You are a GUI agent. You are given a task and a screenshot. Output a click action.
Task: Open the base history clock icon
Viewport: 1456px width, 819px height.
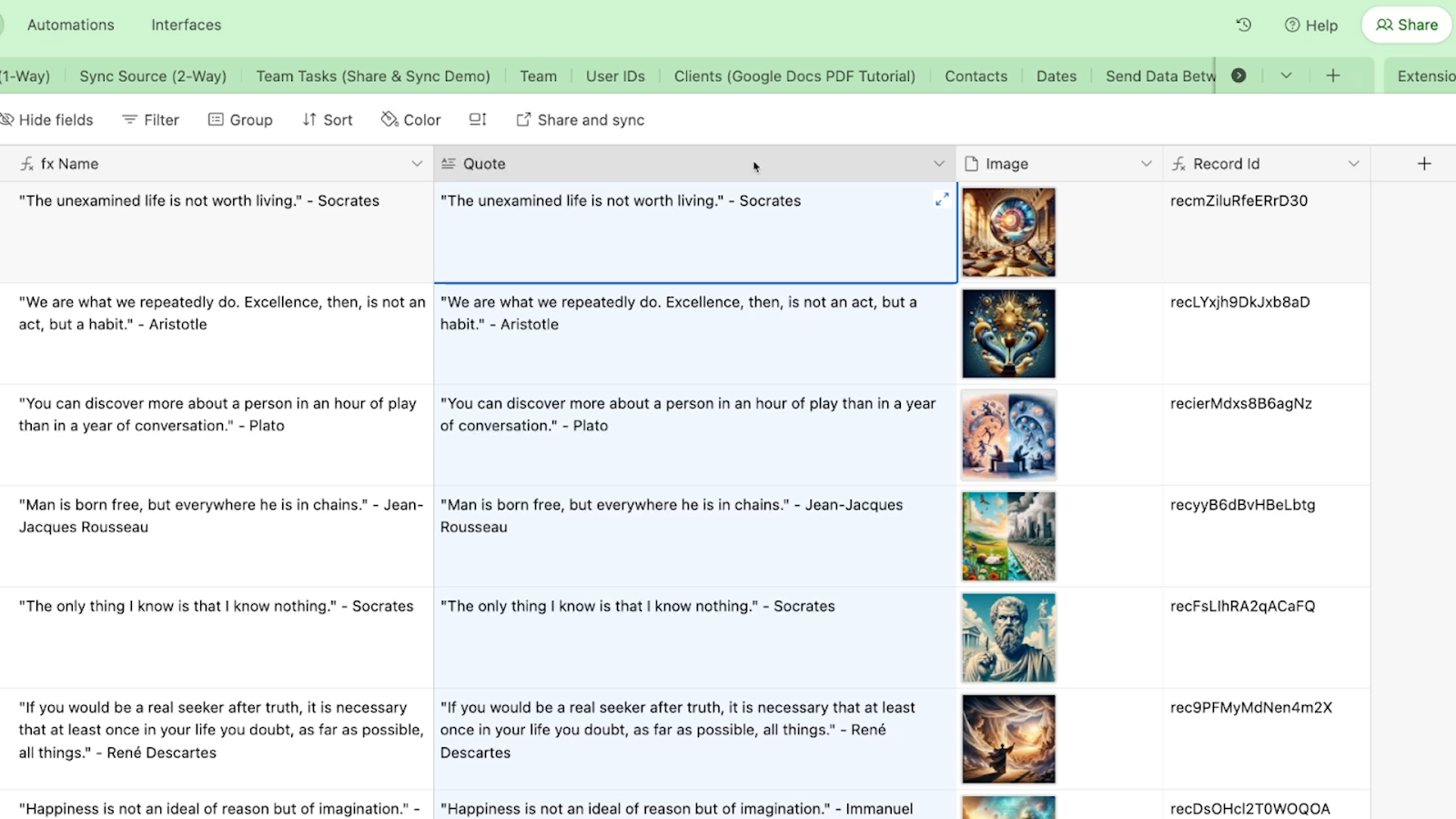[x=1244, y=25]
